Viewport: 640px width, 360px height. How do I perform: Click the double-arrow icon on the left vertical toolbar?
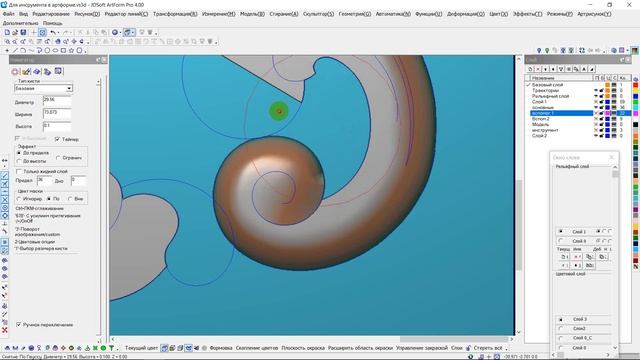(4, 160)
